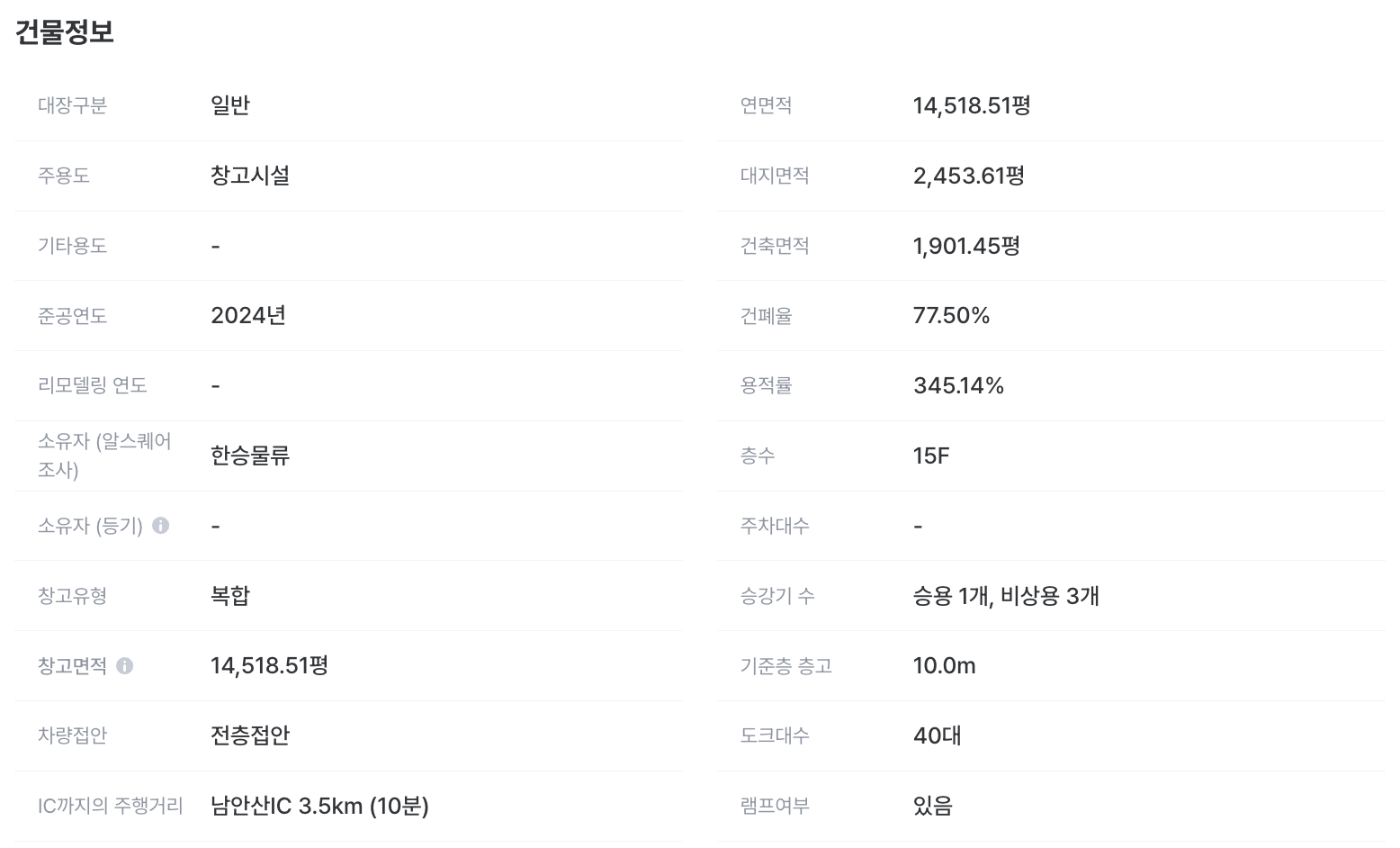Screen dimensions: 1400x848
Task: Click the 건물정보 section heading
Action: point(65,32)
